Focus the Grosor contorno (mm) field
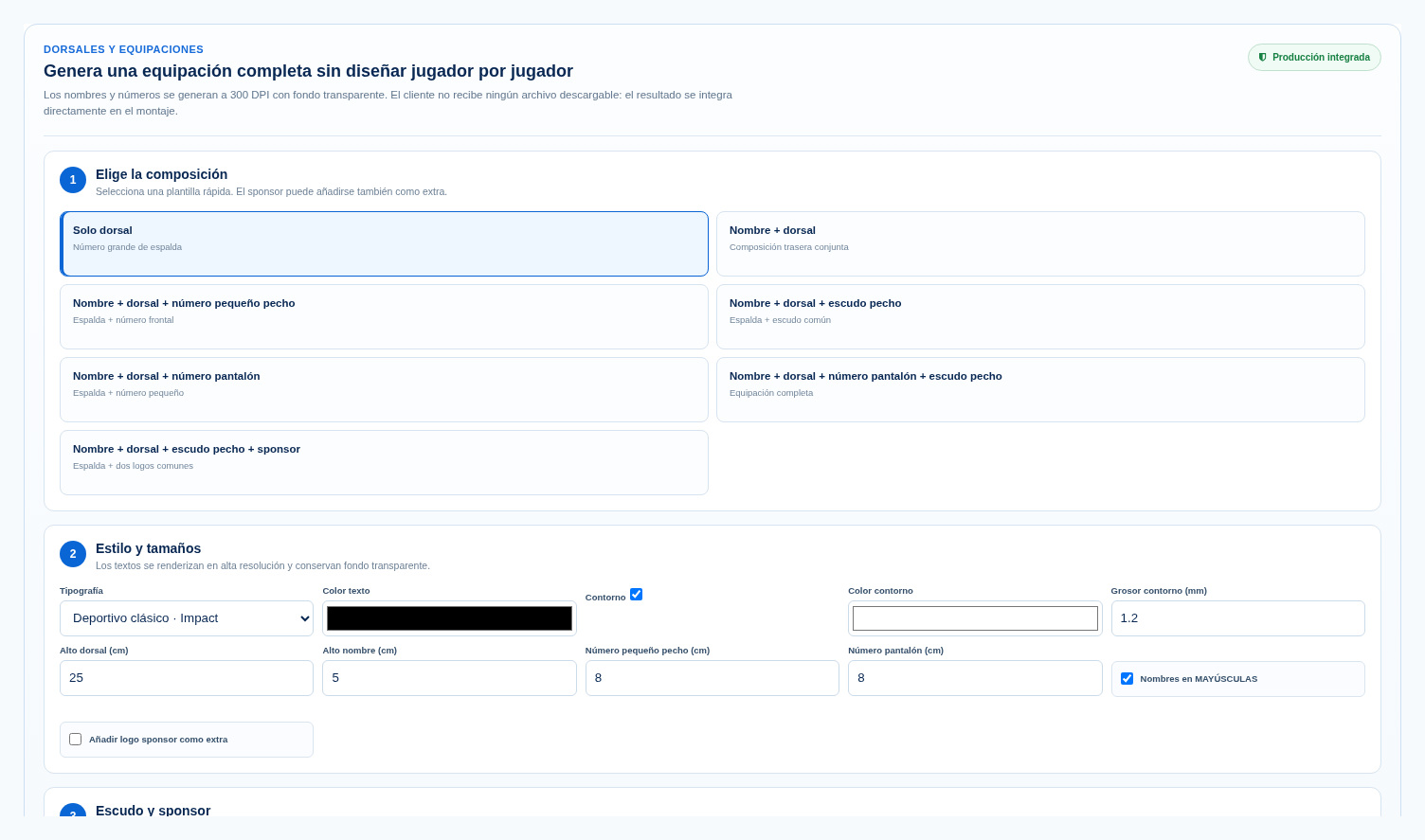This screenshot has height=840, width=1425. pyautogui.click(x=1237, y=618)
